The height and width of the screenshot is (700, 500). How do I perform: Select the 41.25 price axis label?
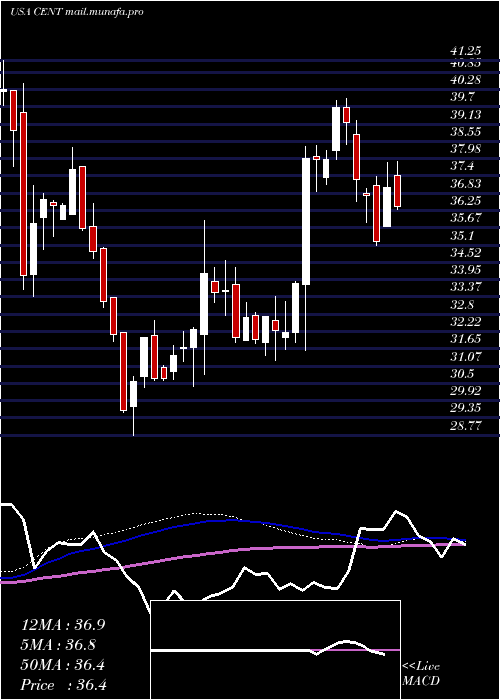[x=465, y=52]
